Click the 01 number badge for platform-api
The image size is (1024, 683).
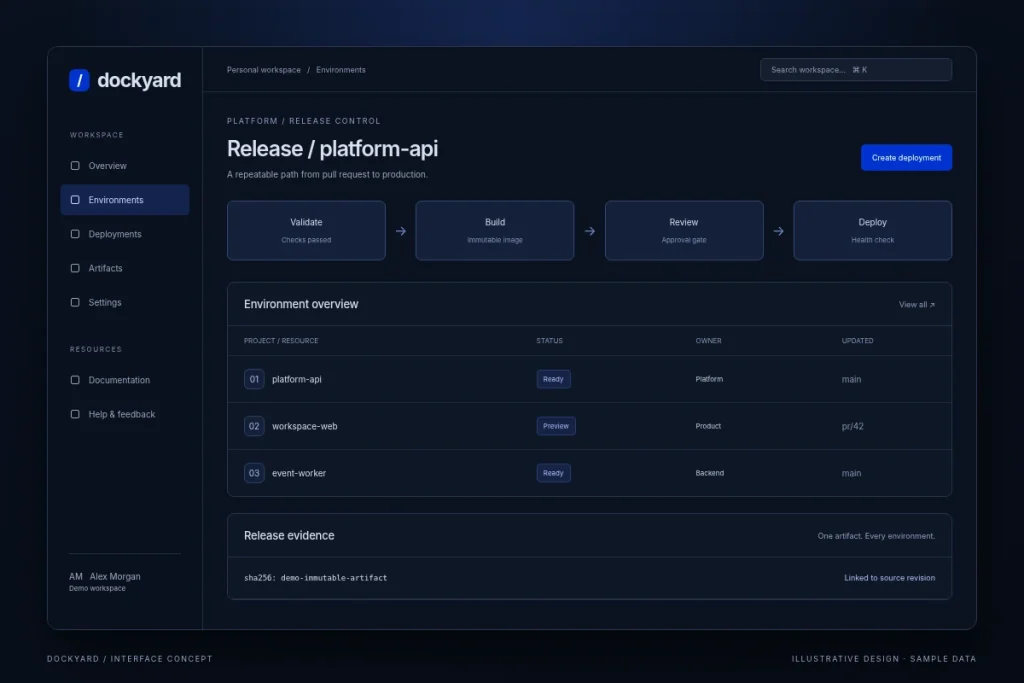tap(254, 379)
